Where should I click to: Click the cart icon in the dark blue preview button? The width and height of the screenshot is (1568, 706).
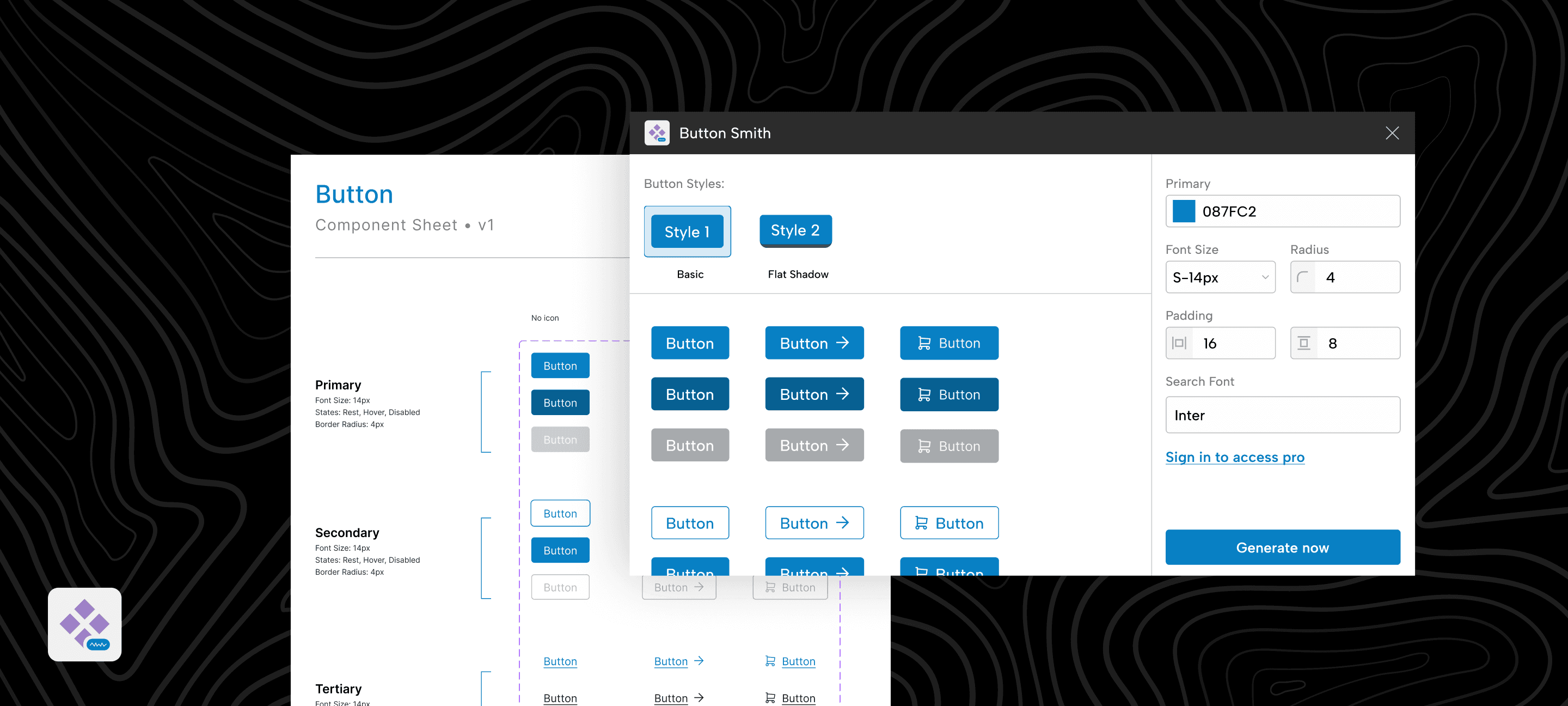click(x=924, y=395)
